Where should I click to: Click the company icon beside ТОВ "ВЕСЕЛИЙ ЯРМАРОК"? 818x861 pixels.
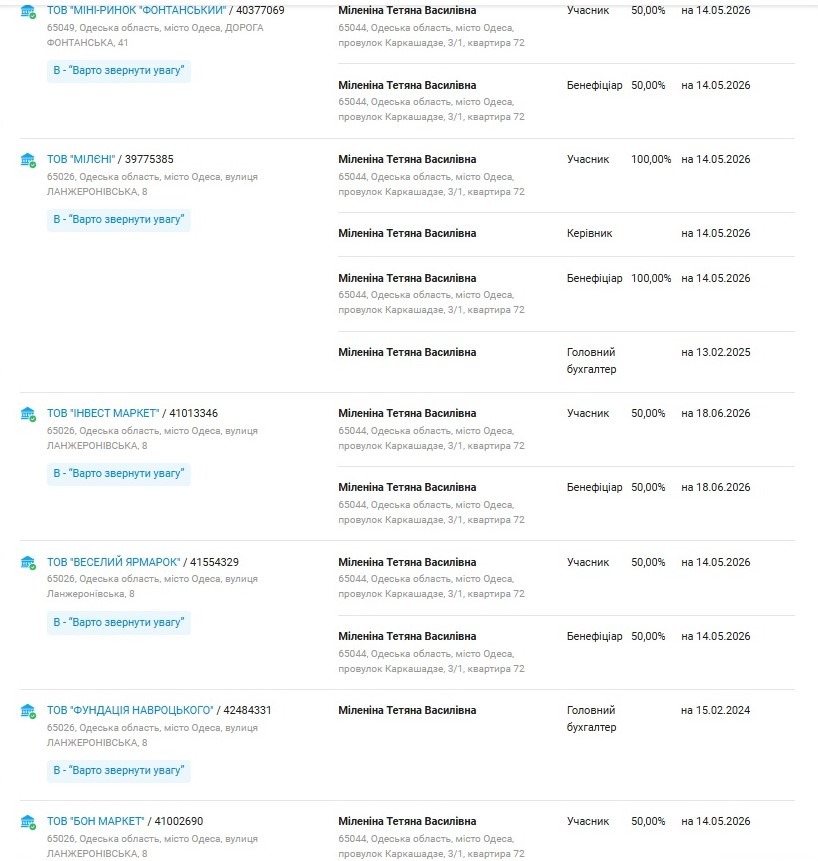(28, 563)
